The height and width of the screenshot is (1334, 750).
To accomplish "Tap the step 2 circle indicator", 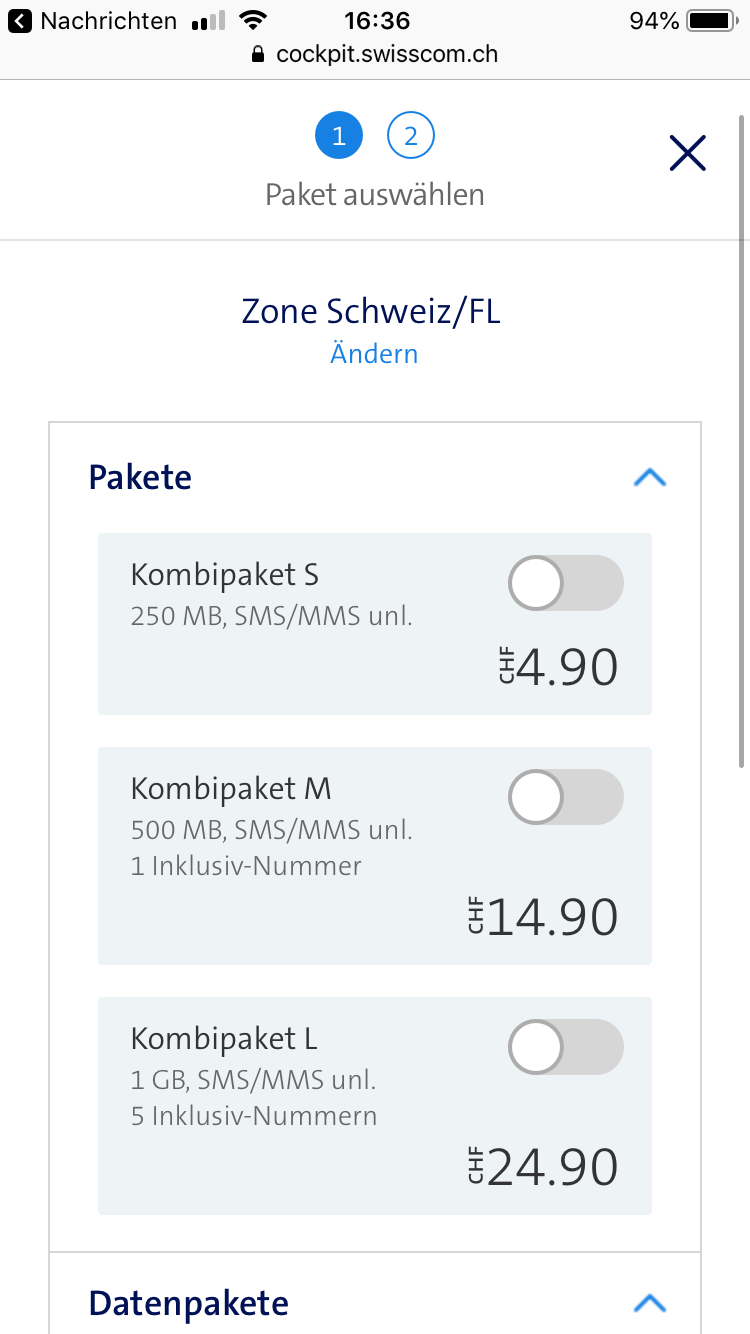I will click(410, 136).
